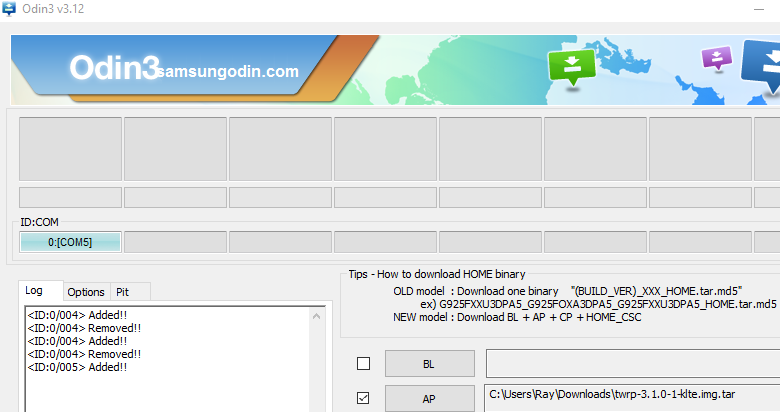Click the first '<ID:0/004> Added!!' log line

tap(77, 315)
